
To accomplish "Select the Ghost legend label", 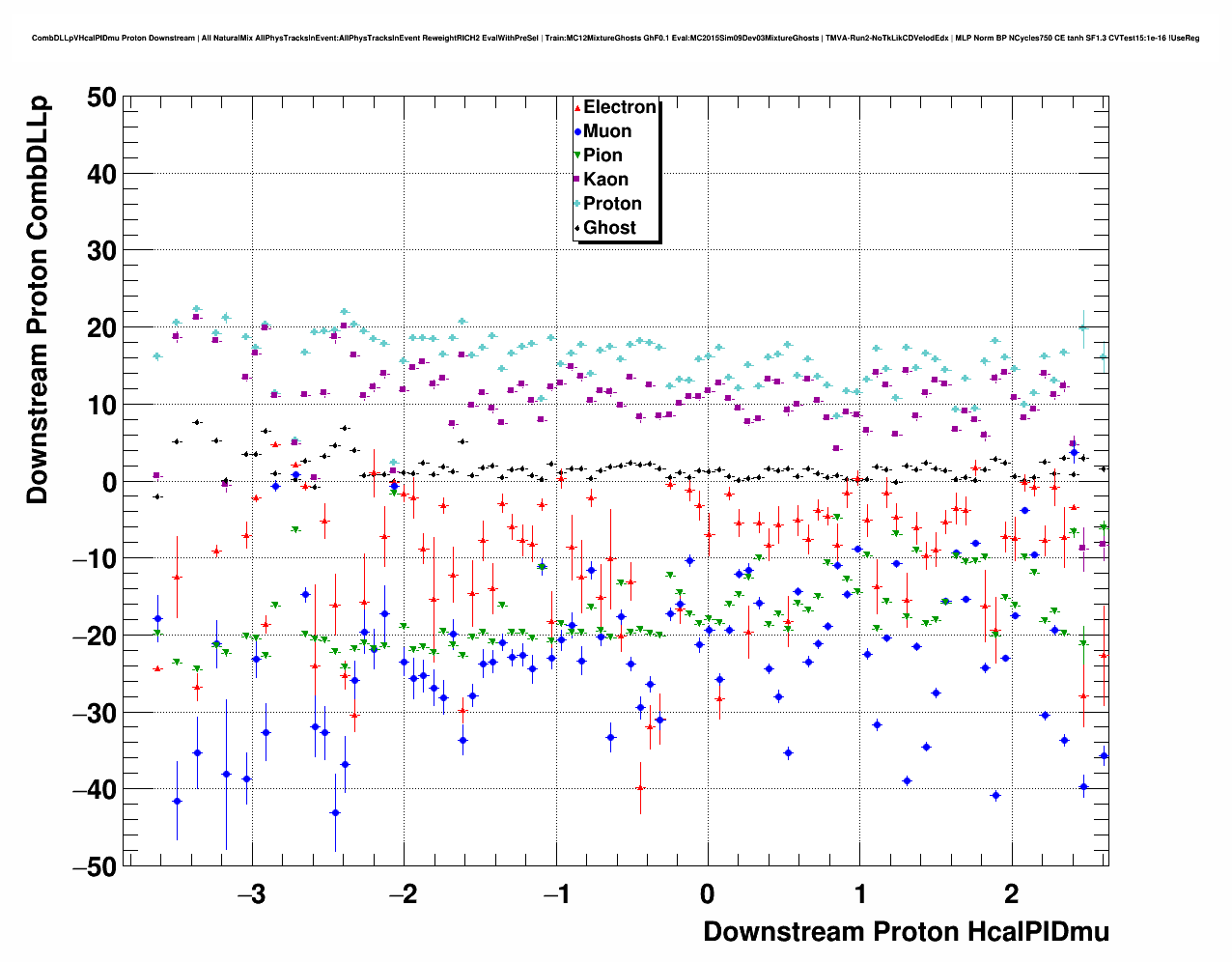I will (609, 228).
